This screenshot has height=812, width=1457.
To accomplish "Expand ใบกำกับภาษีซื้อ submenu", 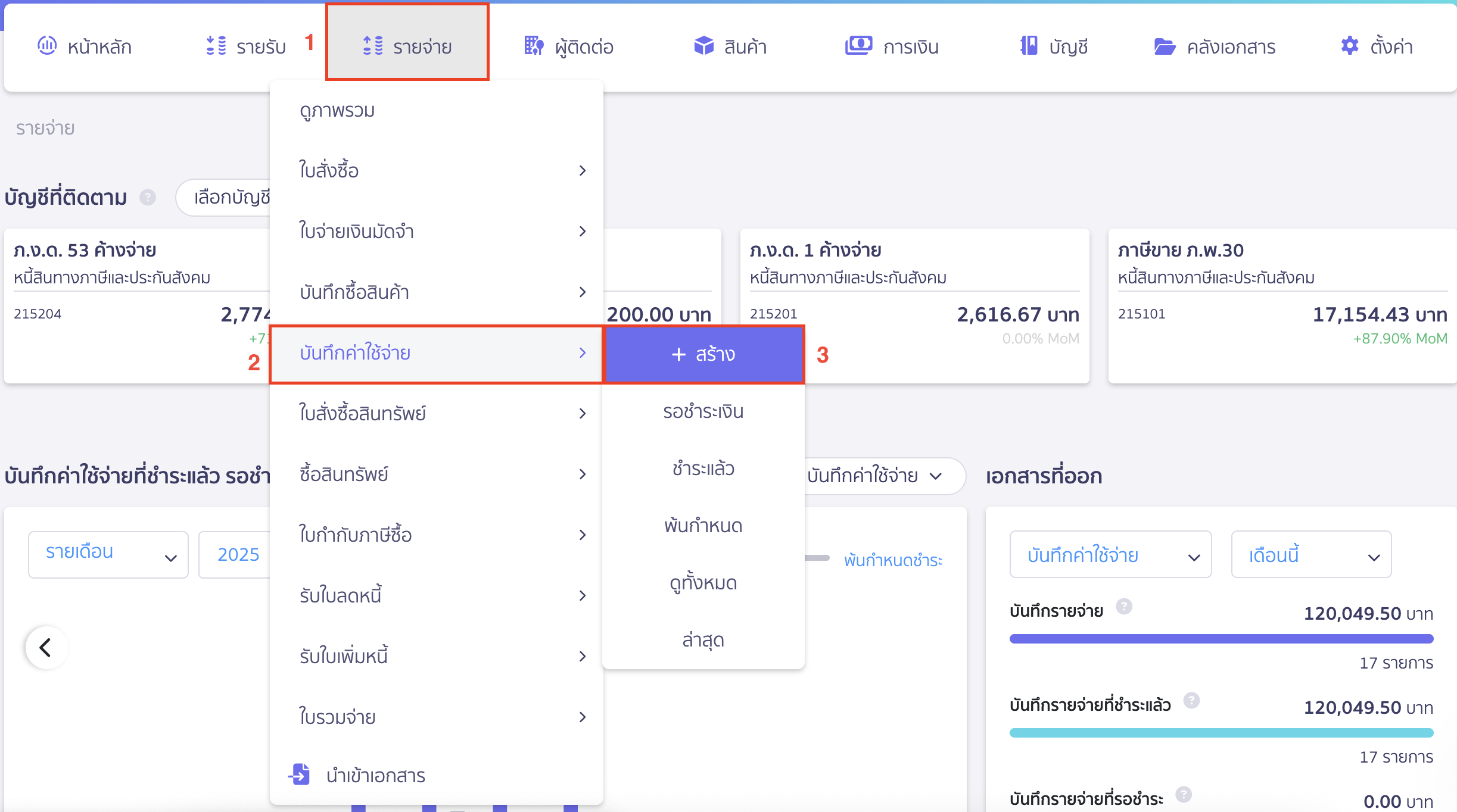I will [437, 535].
